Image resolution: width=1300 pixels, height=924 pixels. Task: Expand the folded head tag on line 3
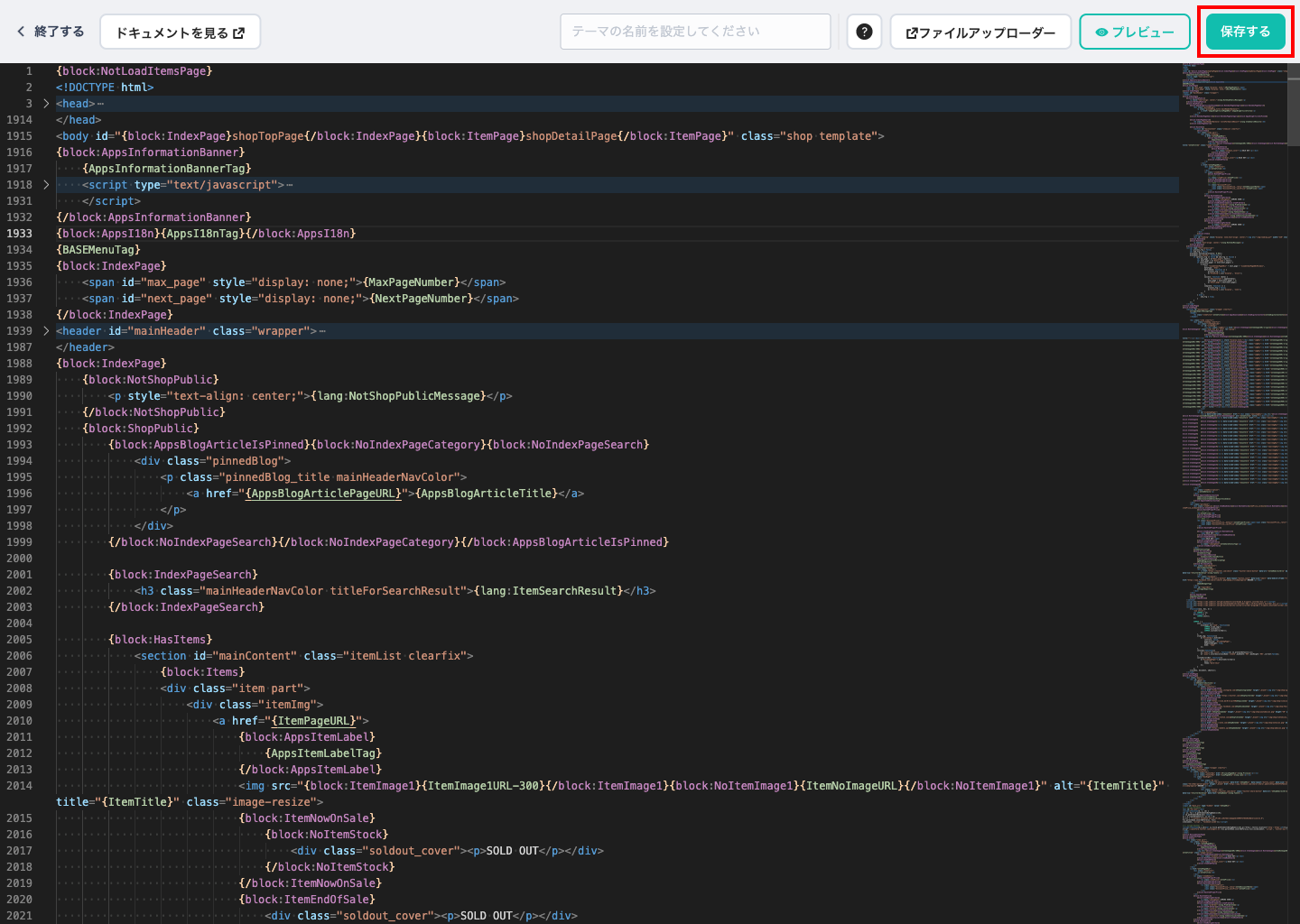pos(46,104)
